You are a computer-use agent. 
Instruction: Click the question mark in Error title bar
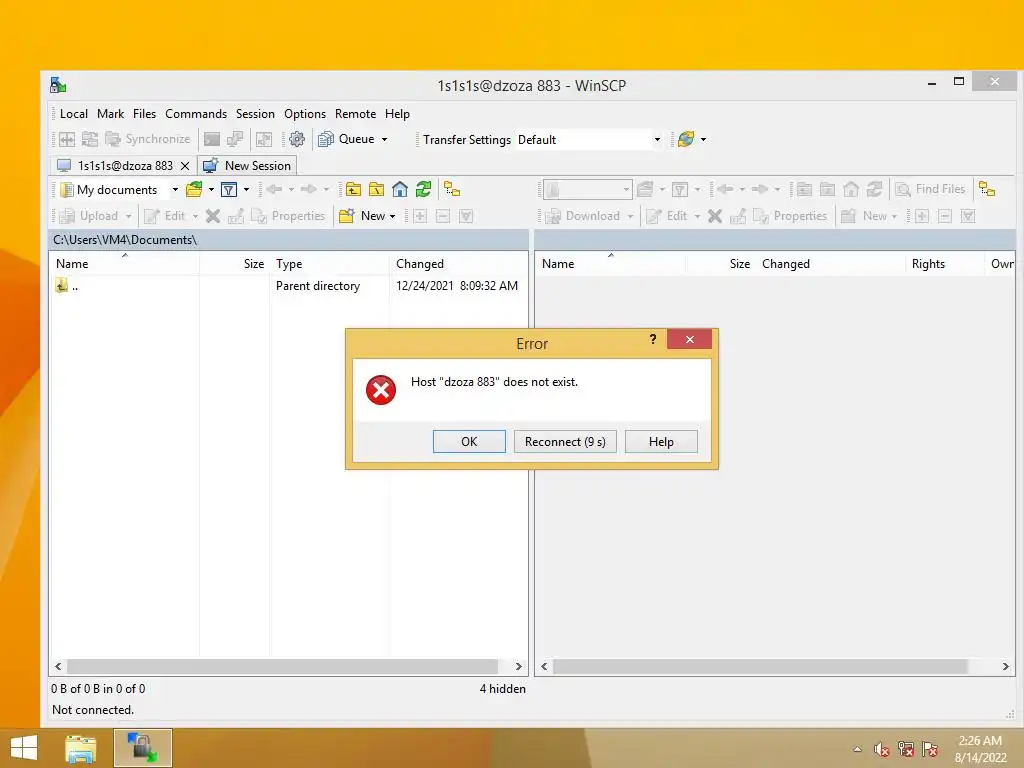pyautogui.click(x=652, y=339)
